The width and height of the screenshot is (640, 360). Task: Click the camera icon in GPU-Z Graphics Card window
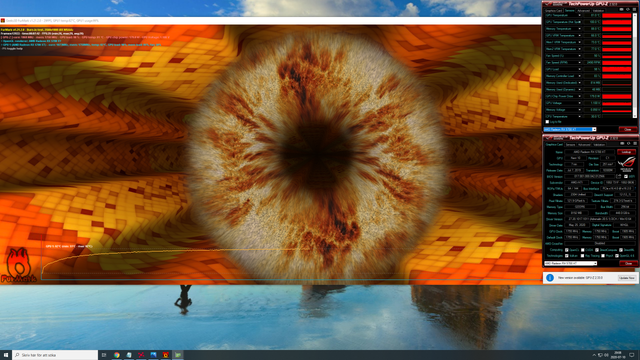(622, 144)
